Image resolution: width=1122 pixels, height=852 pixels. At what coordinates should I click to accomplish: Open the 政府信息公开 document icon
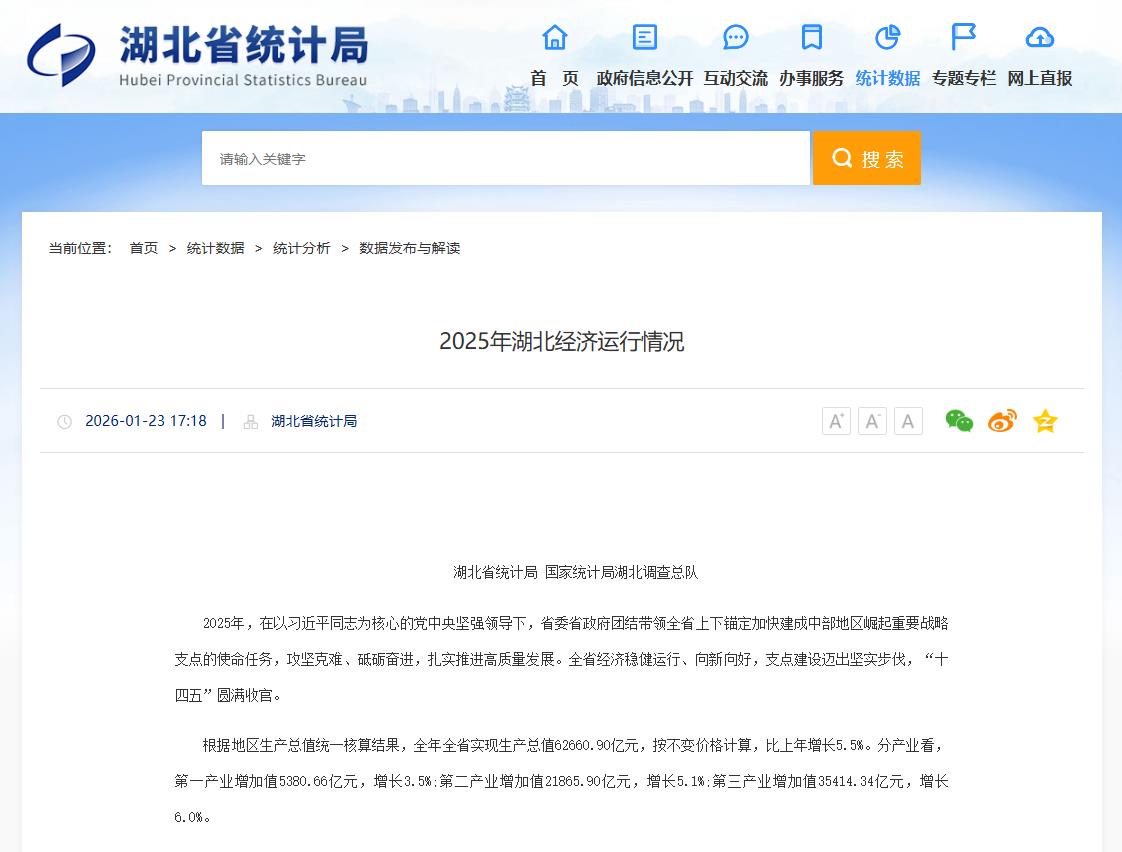click(x=645, y=38)
